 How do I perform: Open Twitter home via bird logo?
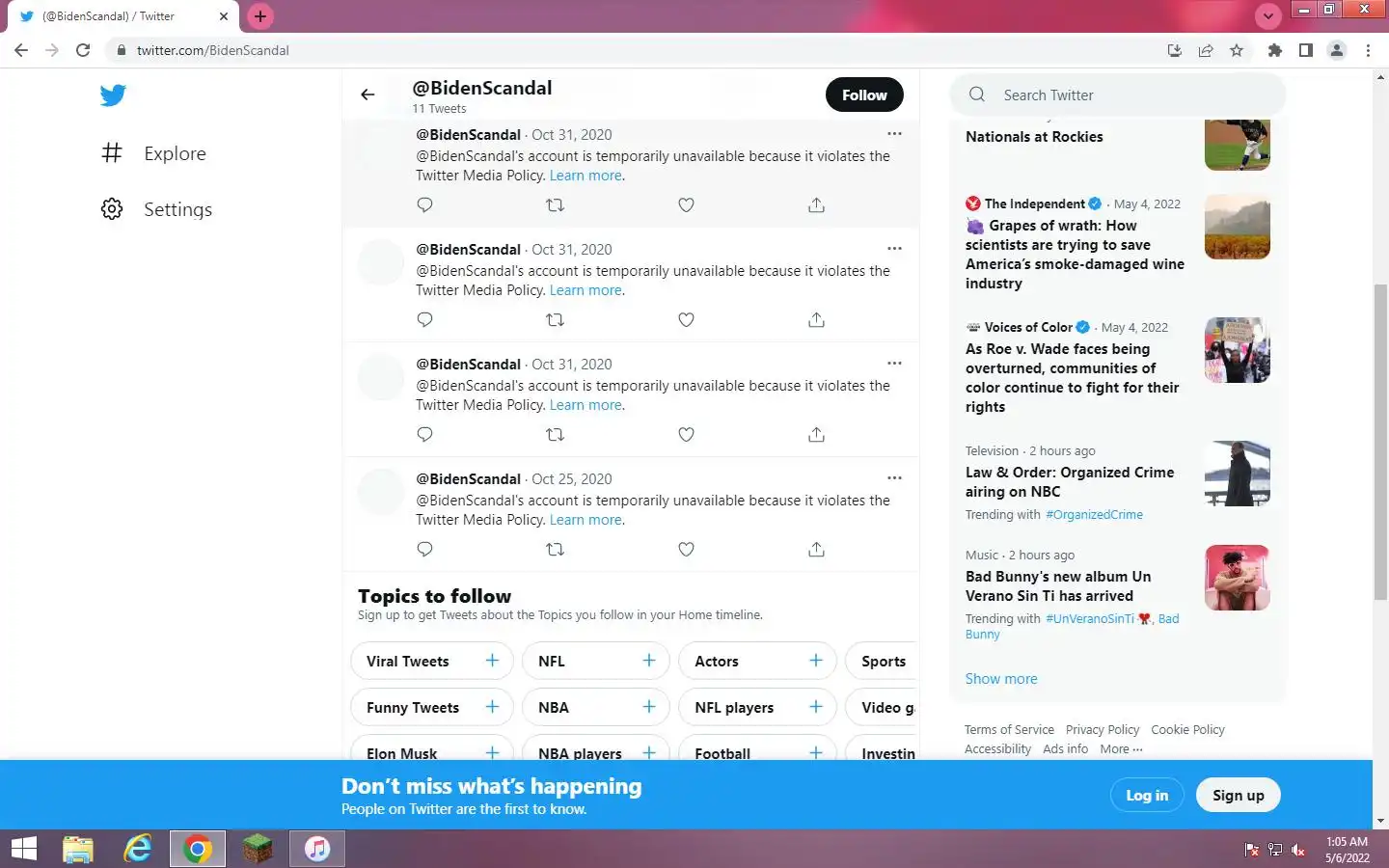113,95
